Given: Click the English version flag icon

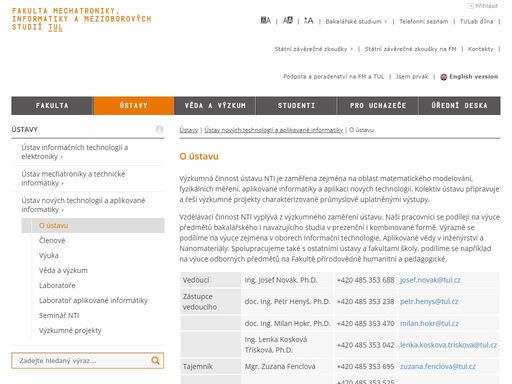Looking at the screenshot, I should [443, 77].
